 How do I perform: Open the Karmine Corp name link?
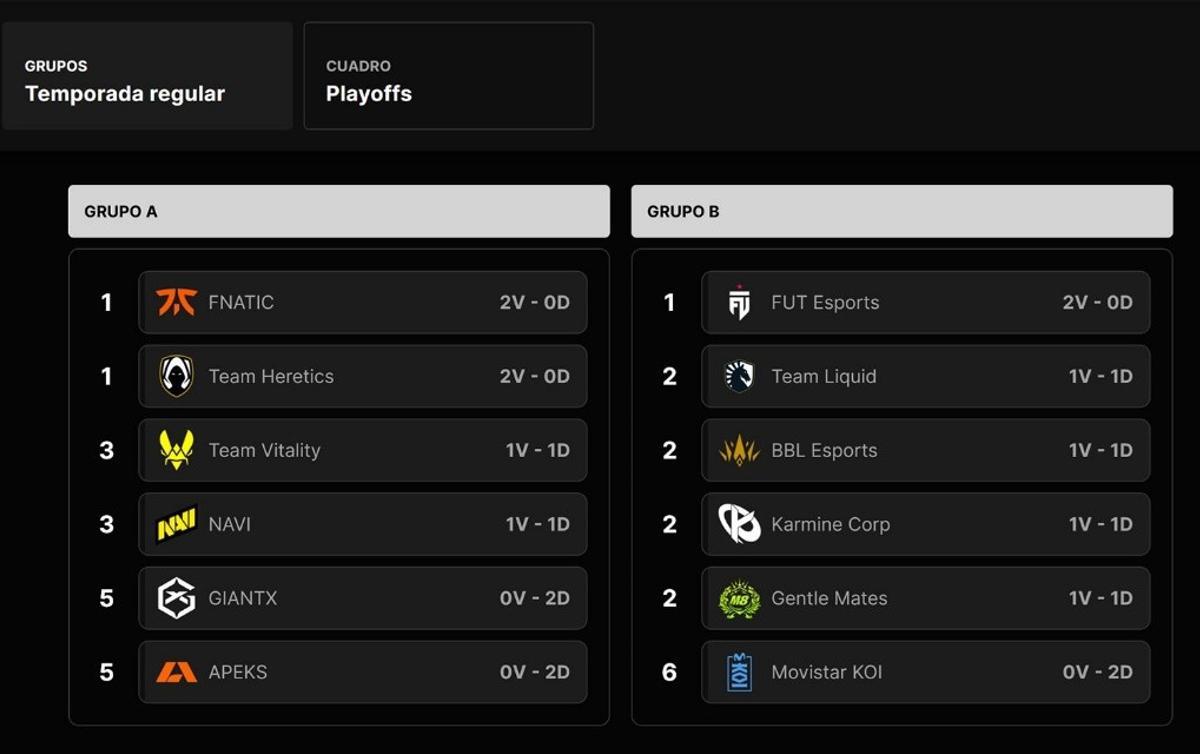[x=830, y=524]
